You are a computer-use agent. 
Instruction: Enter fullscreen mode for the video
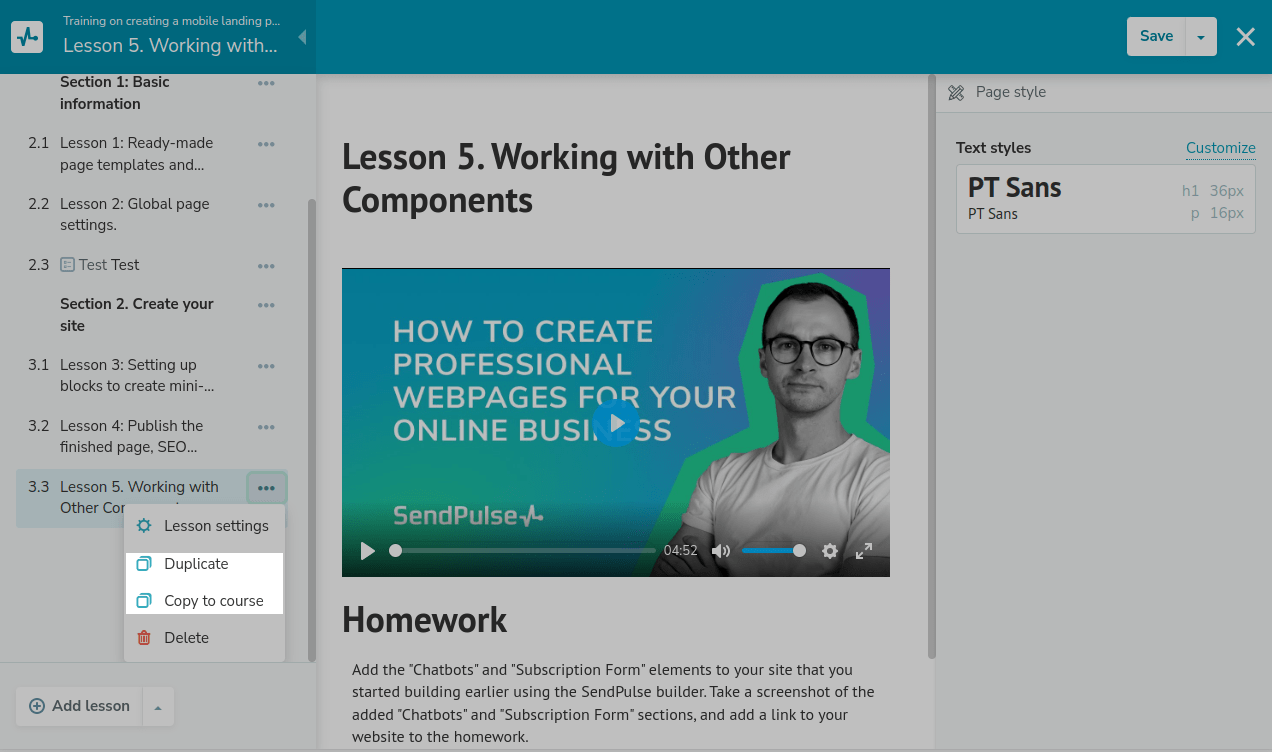click(x=864, y=551)
